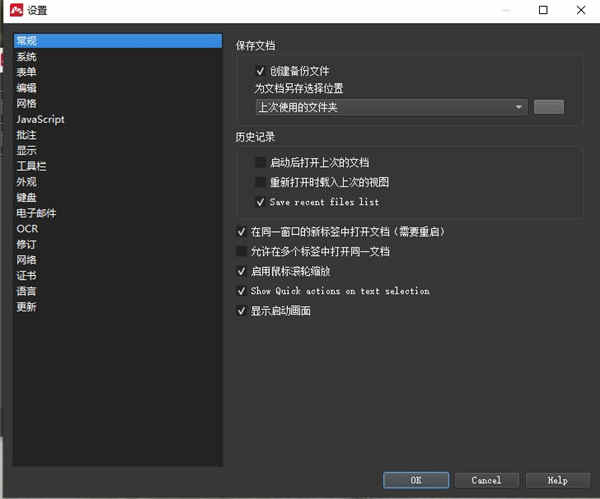Viewport: 600px width, 499px height.
Task: Open the 更新 settings category
Action: pyautogui.click(x=118, y=307)
